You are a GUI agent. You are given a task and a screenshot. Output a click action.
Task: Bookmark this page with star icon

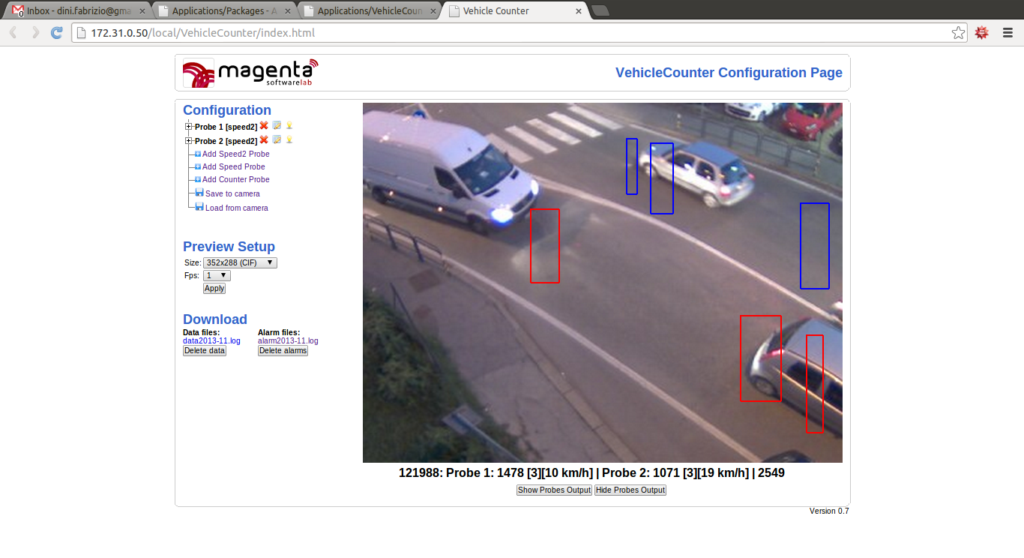coord(958,33)
